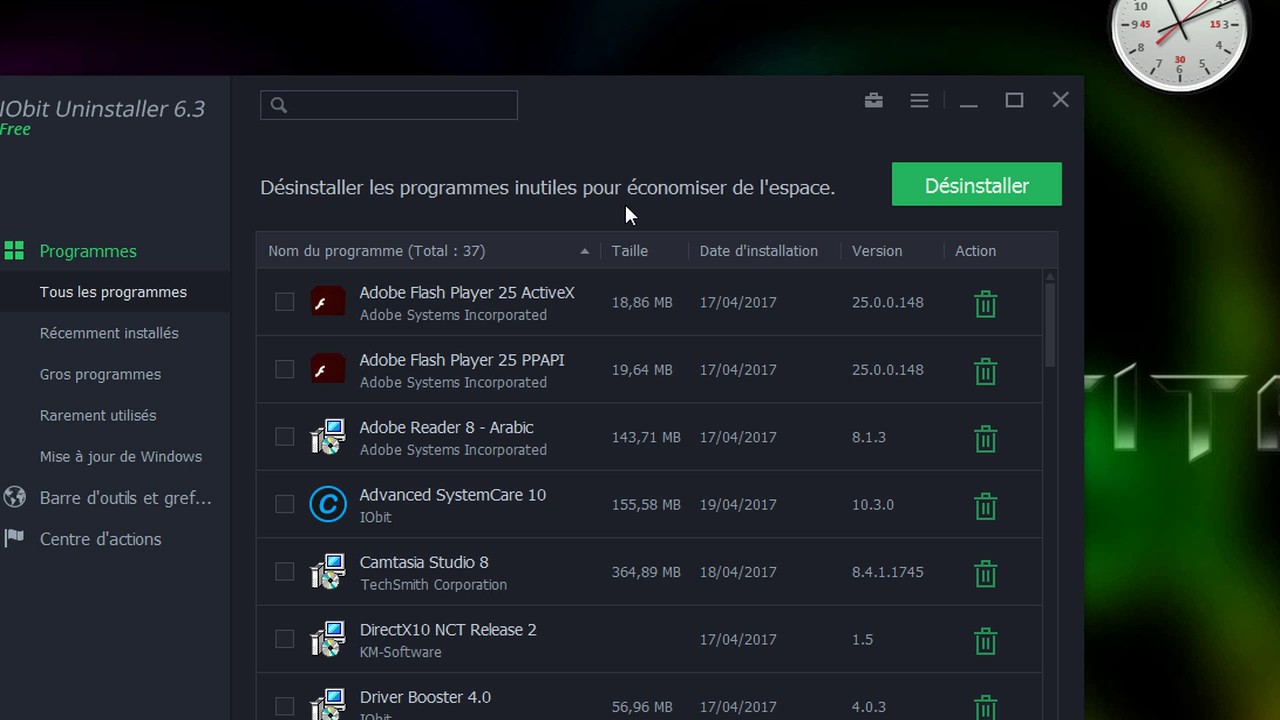The height and width of the screenshot is (720, 1280).
Task: Click version 8.4.1.1745 text
Action: [x=888, y=572]
